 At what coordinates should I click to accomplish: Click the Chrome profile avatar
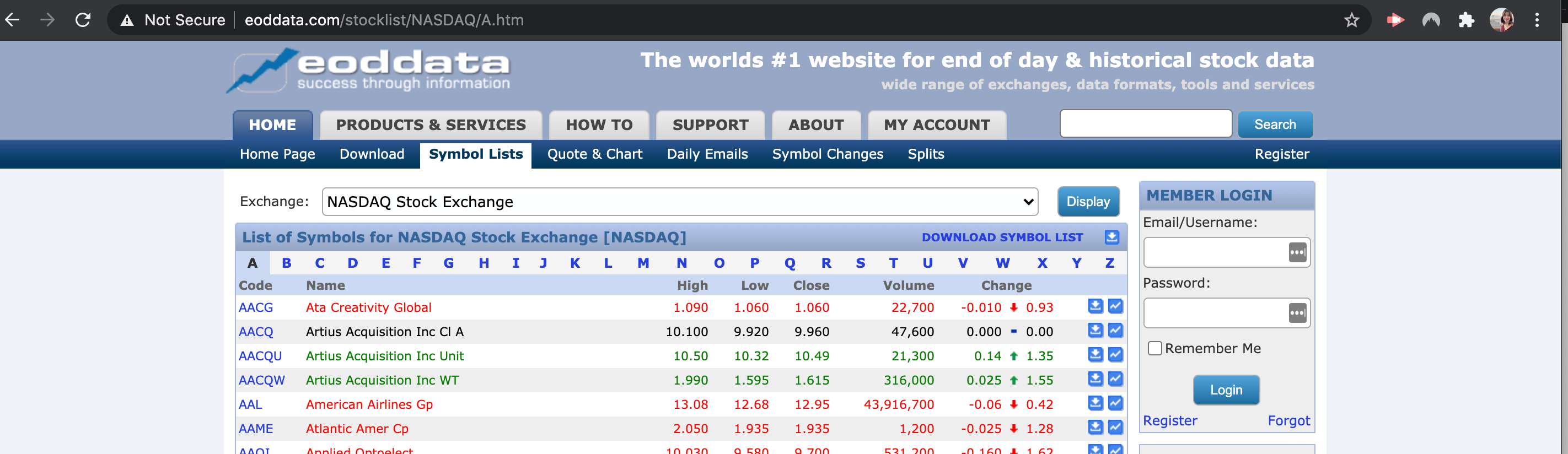(x=1502, y=20)
